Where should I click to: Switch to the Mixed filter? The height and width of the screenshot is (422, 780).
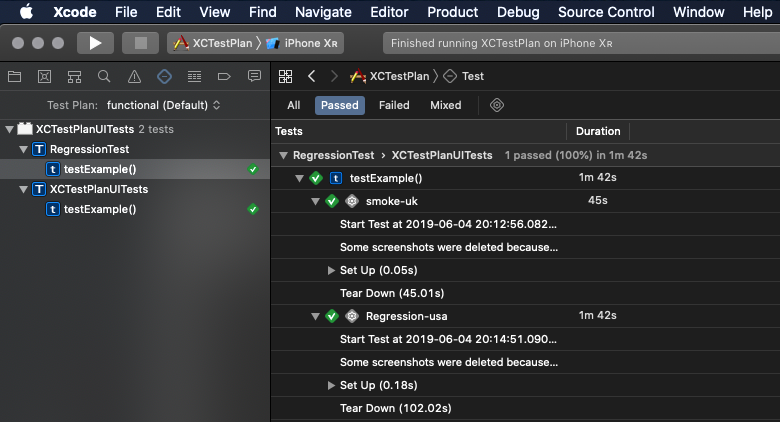point(445,105)
